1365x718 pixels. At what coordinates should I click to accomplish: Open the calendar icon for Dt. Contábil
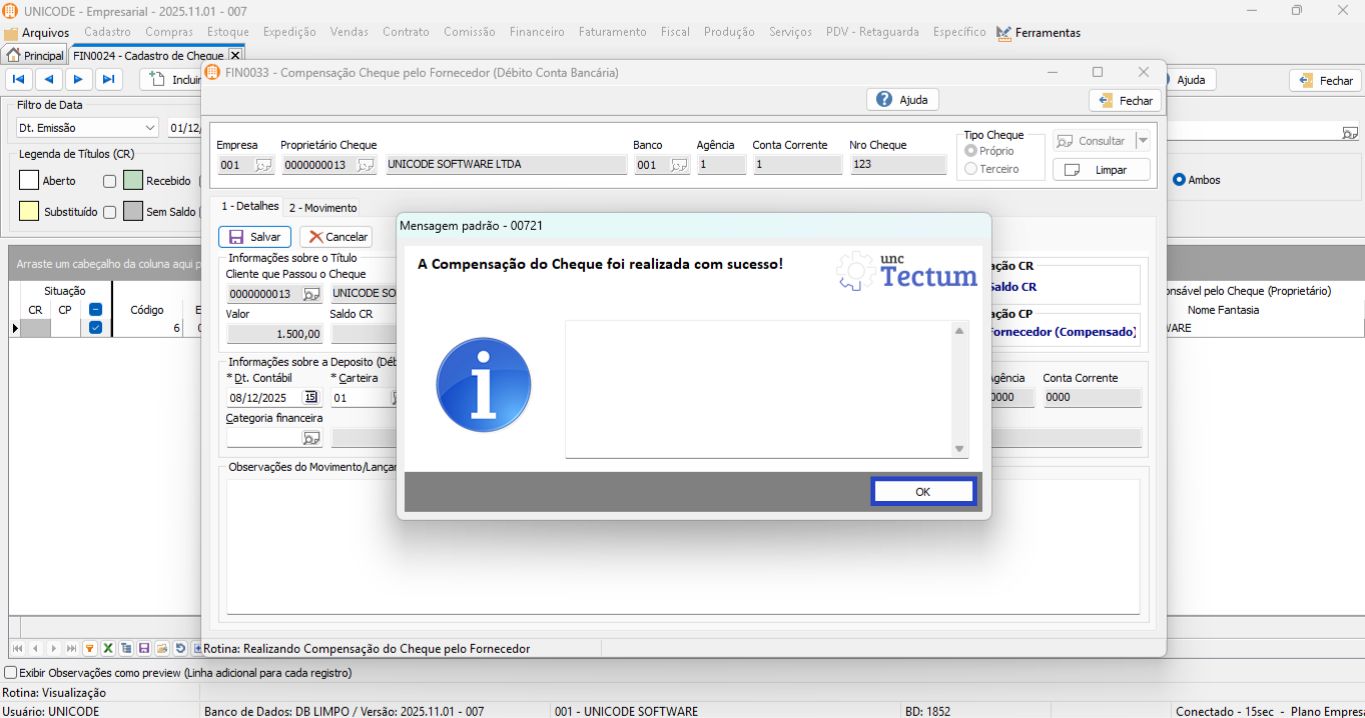tap(310, 398)
